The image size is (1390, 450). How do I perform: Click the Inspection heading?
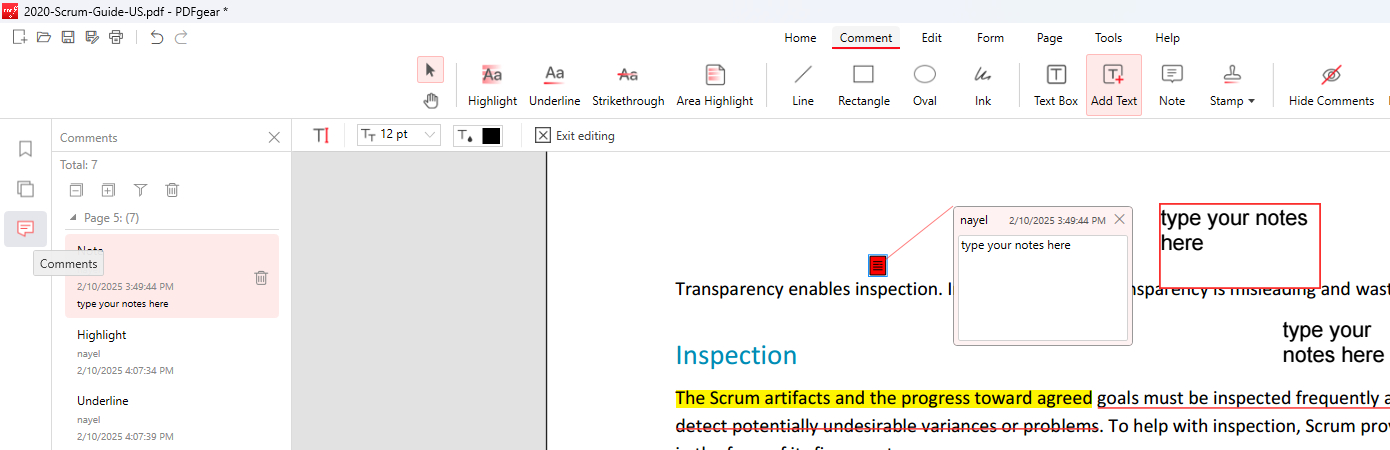pos(736,356)
